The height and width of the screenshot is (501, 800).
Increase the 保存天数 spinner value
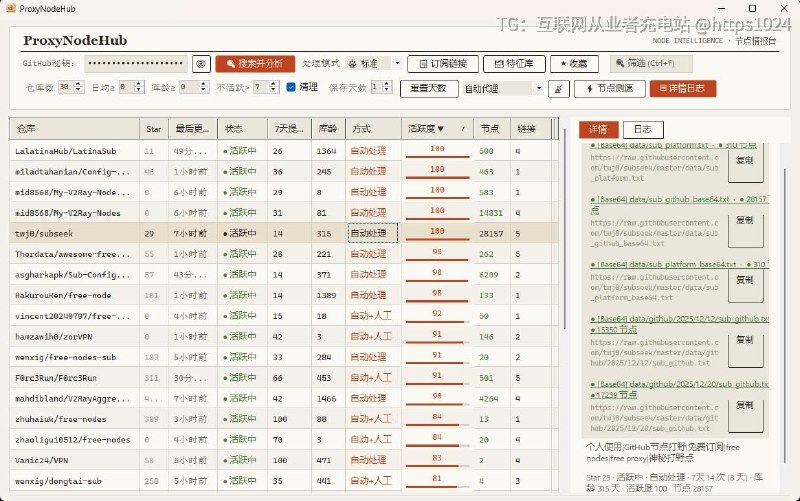387,84
